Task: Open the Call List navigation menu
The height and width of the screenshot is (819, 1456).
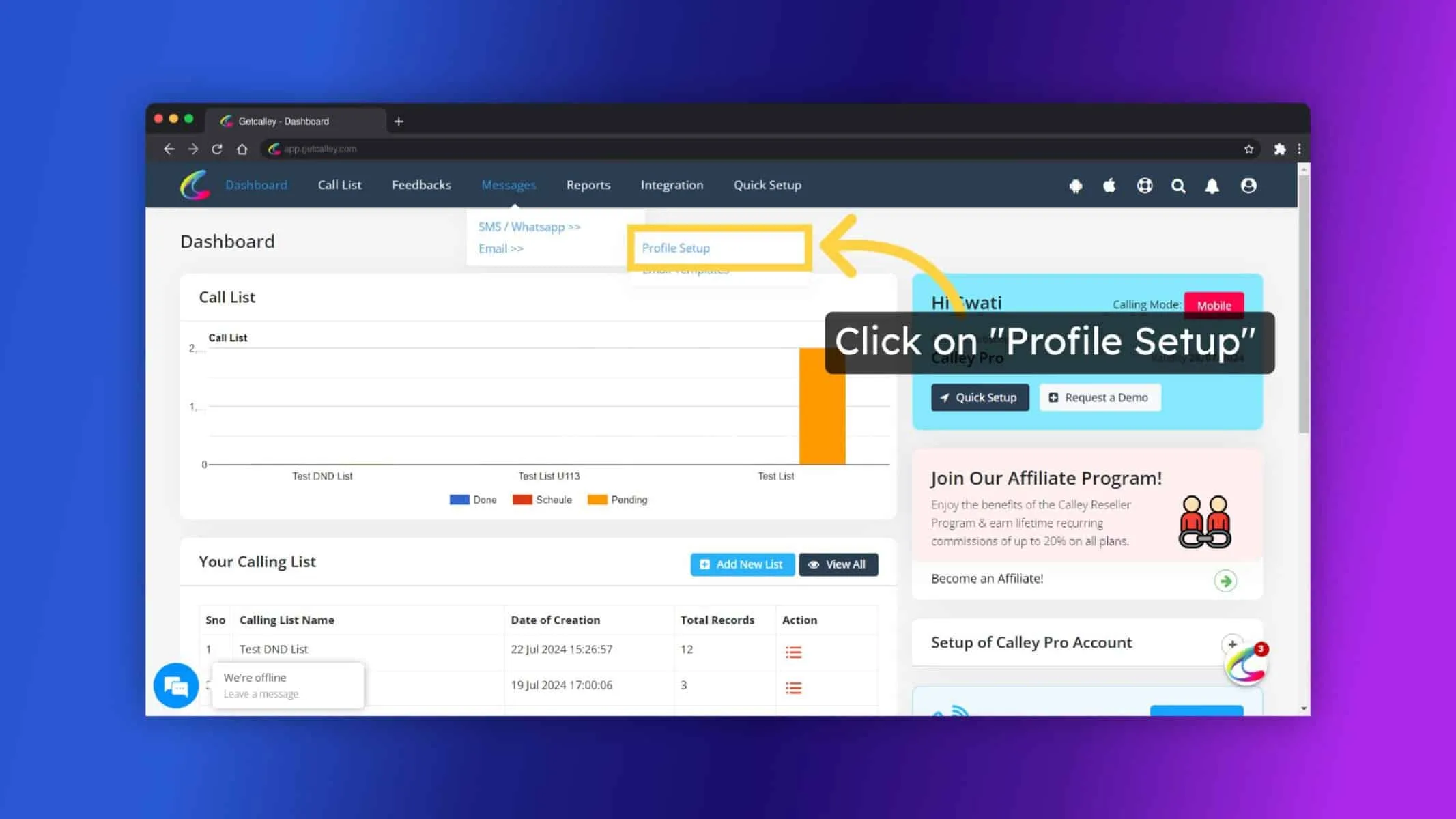Action: [339, 185]
